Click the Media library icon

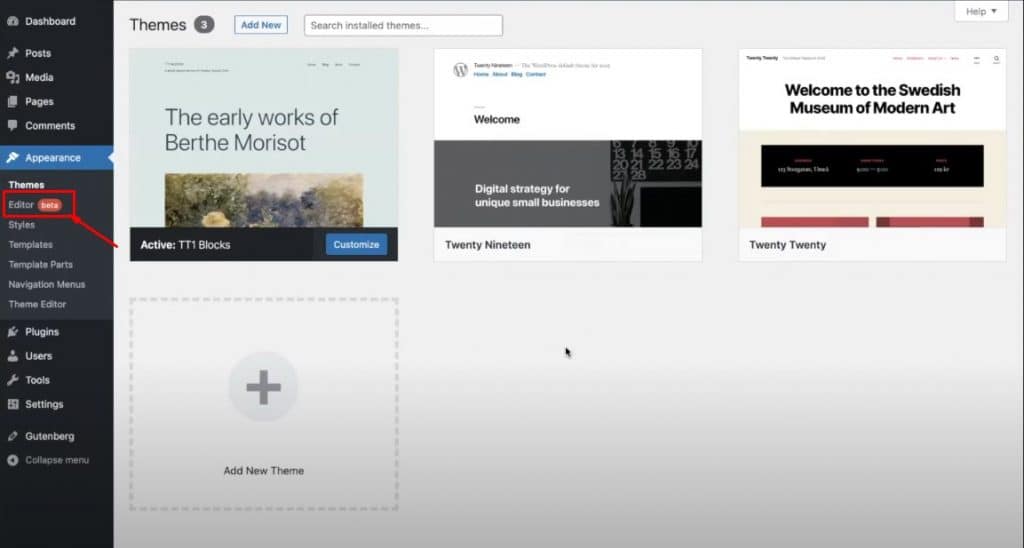coord(12,77)
